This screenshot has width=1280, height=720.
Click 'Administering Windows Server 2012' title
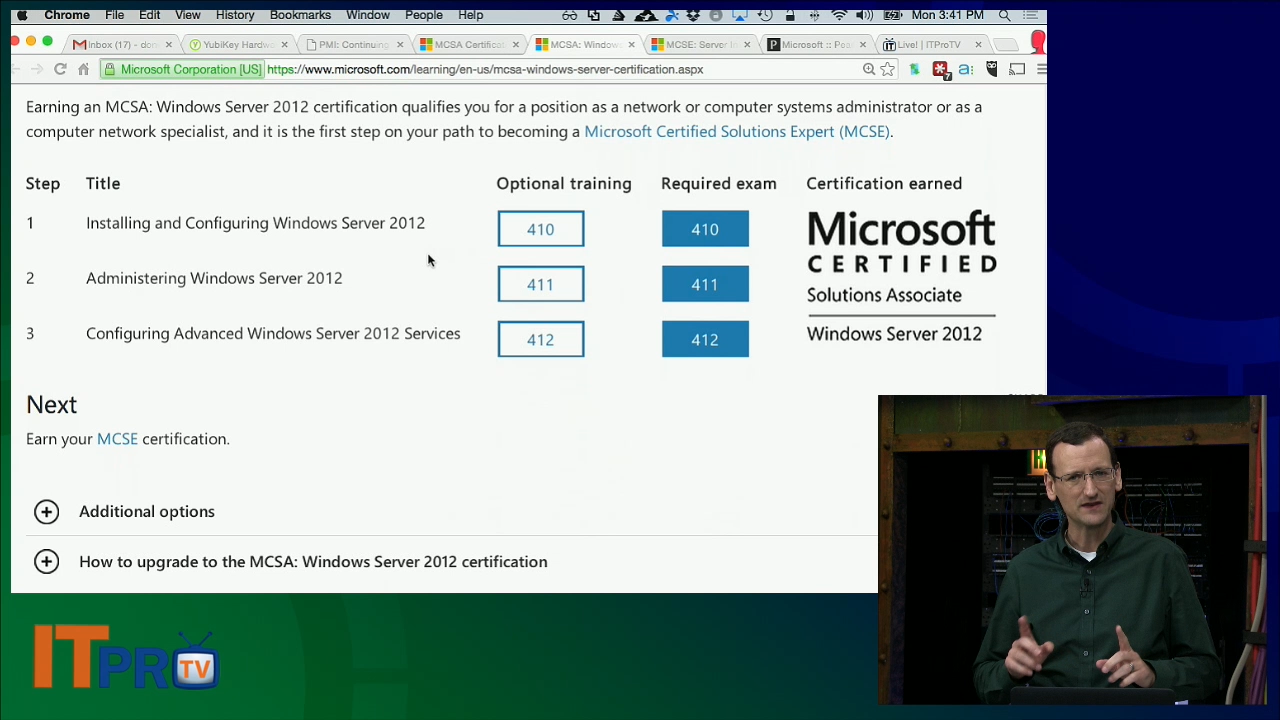(x=214, y=278)
